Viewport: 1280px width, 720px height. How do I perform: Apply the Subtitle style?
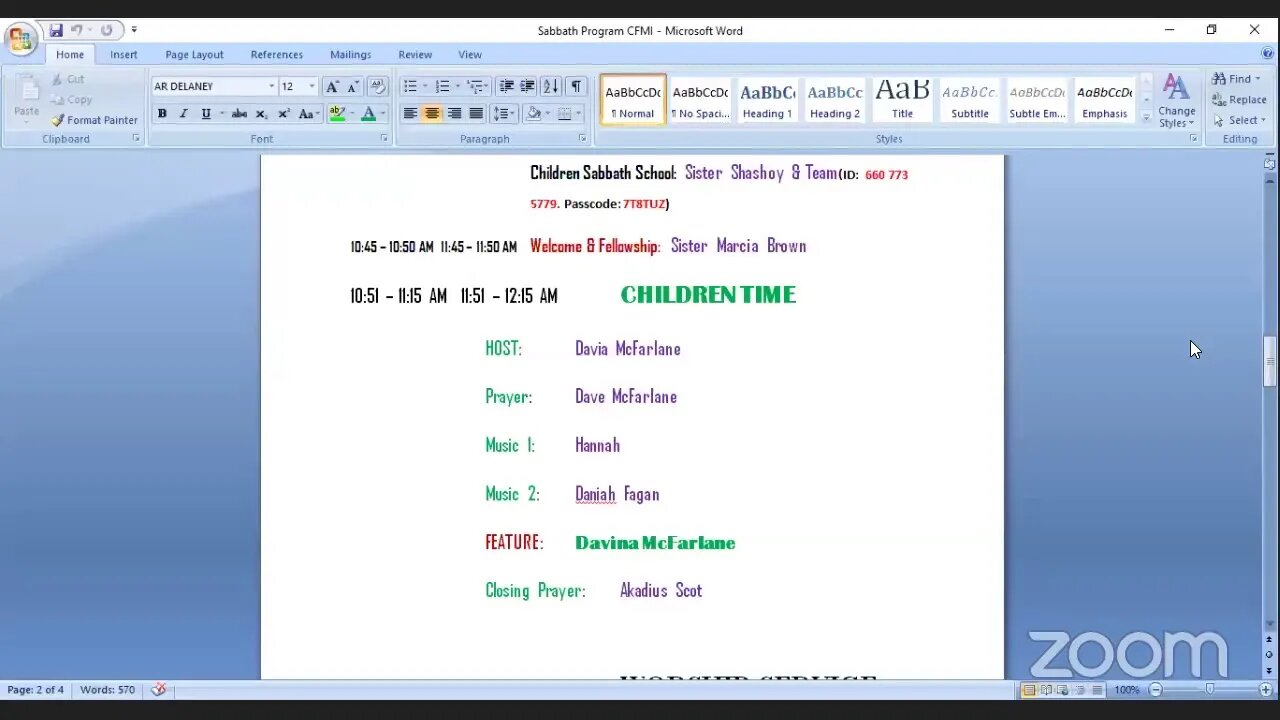(x=970, y=100)
